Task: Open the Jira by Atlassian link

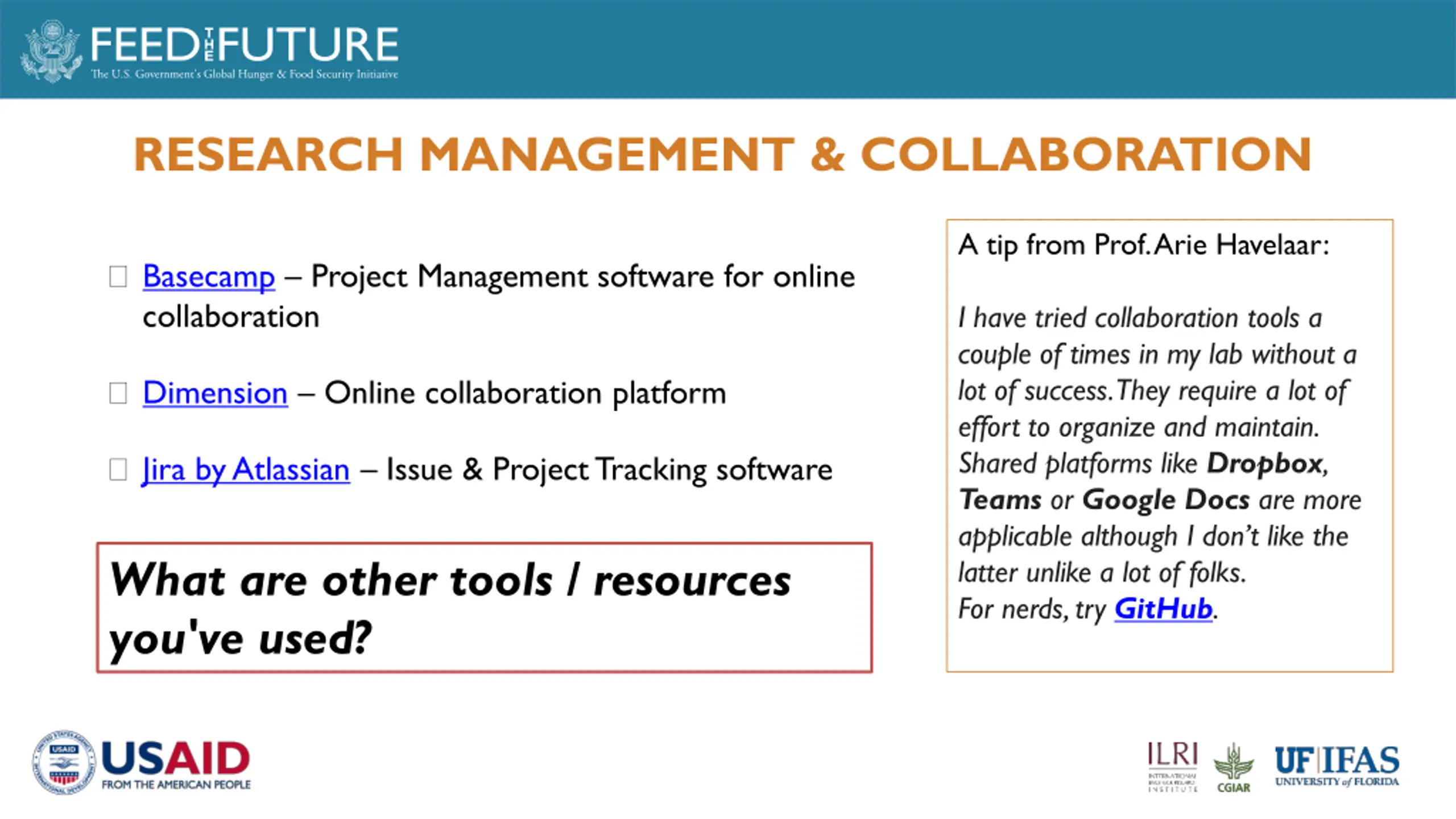Action: tap(246, 470)
